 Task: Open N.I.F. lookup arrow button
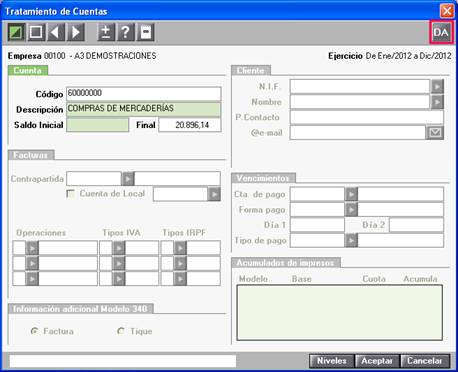pos(437,87)
